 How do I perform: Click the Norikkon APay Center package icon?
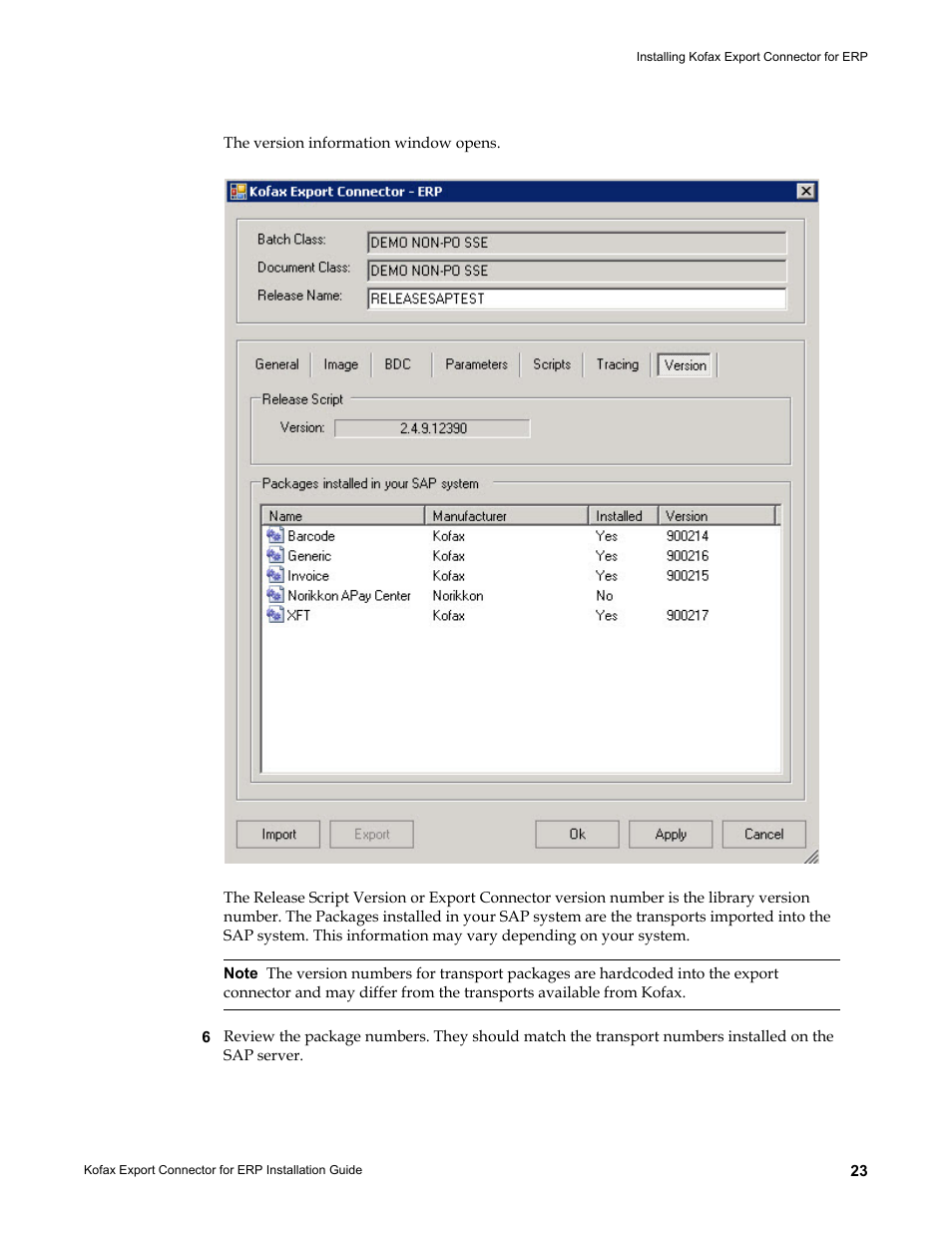coord(274,595)
